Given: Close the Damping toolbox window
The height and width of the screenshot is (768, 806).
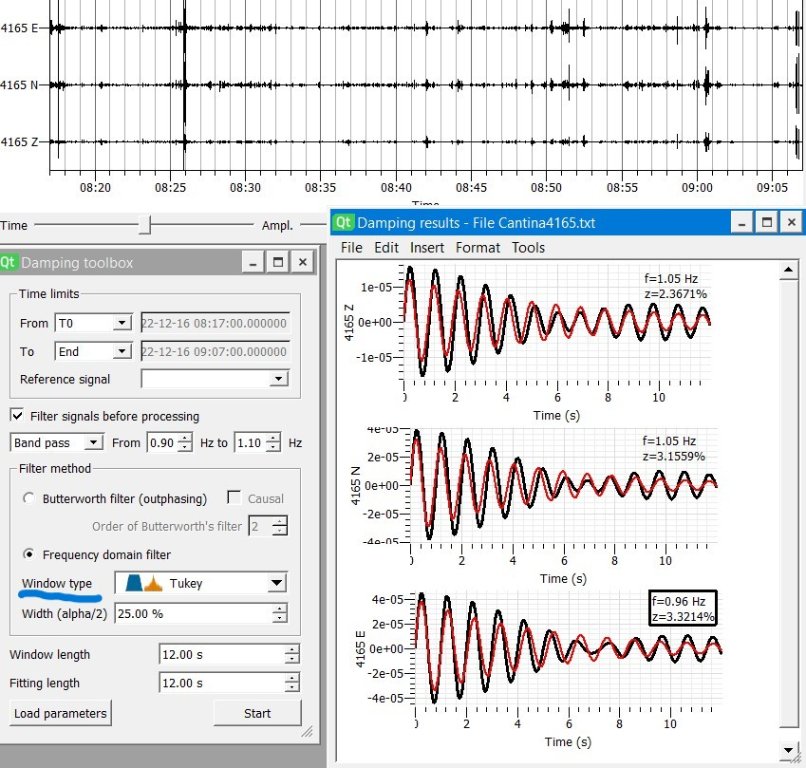Looking at the screenshot, I should [303, 263].
